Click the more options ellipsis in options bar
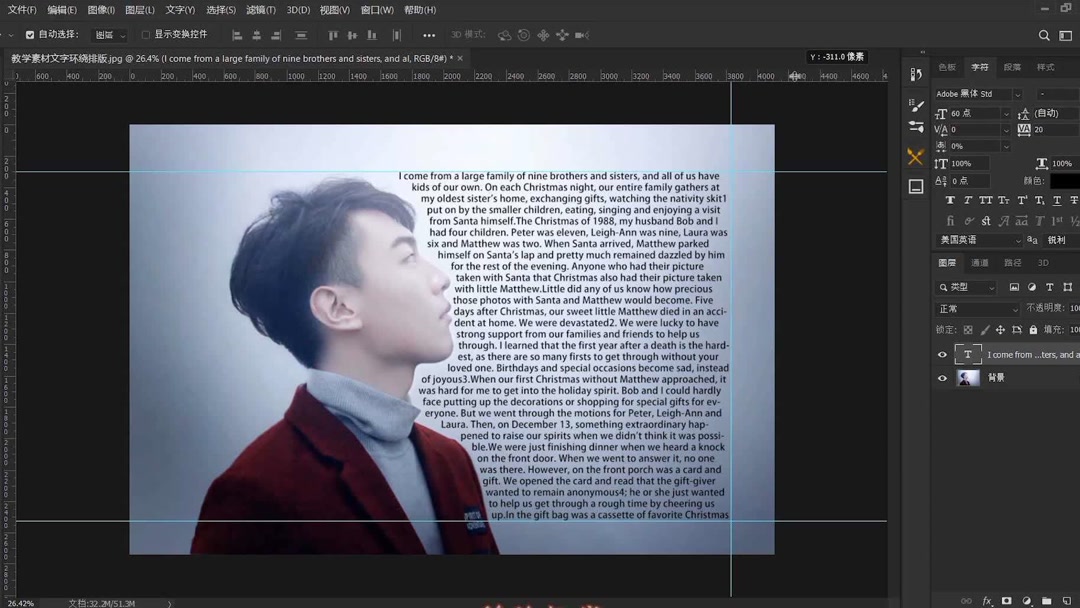The image size is (1080, 608). (x=428, y=35)
